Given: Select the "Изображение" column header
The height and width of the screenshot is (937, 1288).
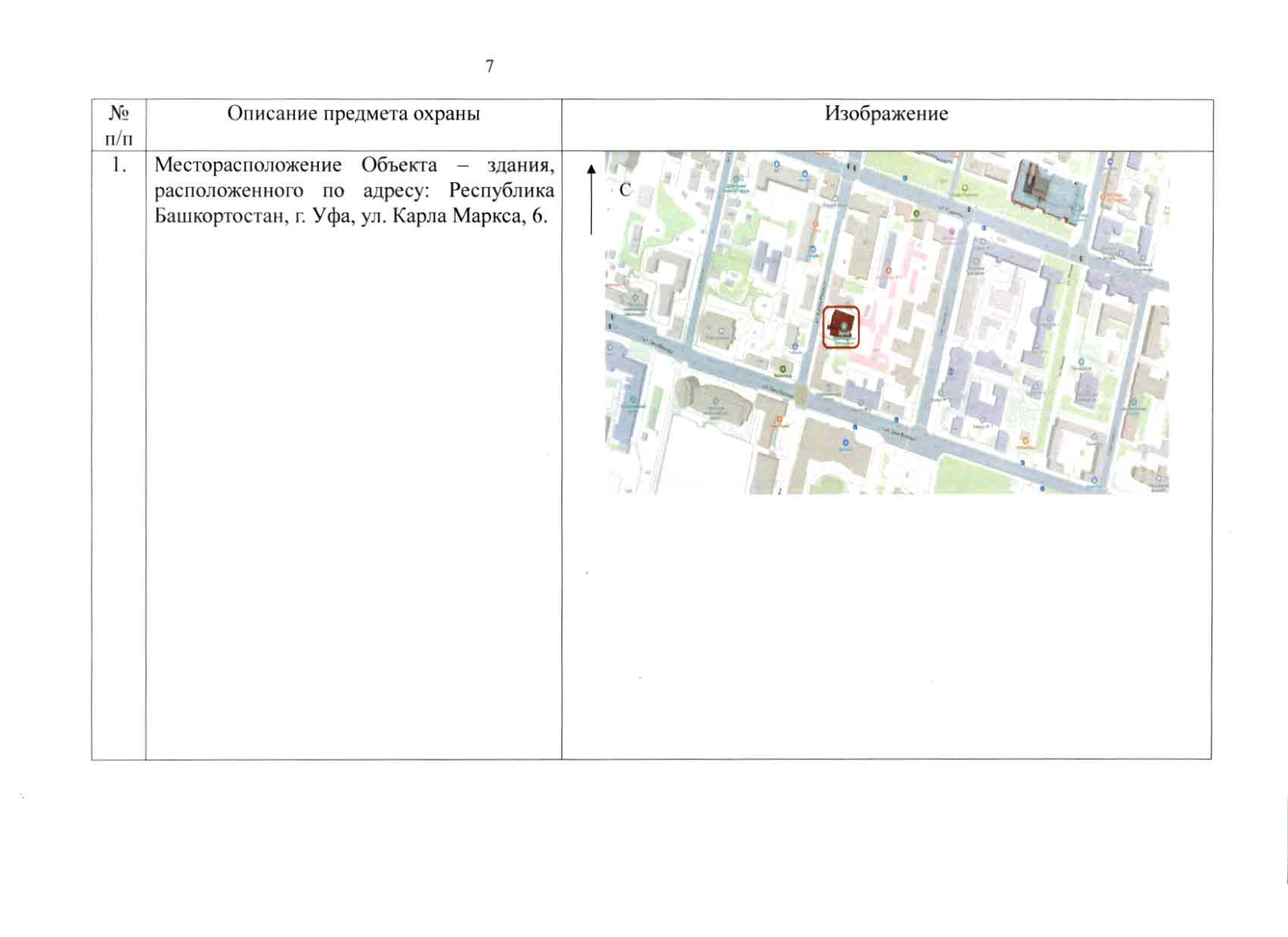Looking at the screenshot, I should (886, 114).
